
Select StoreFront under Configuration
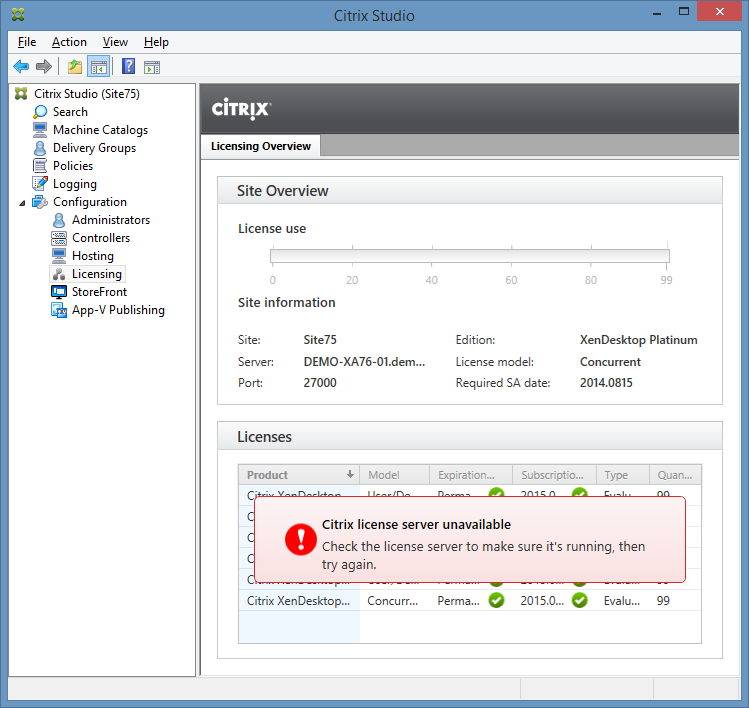click(x=99, y=292)
